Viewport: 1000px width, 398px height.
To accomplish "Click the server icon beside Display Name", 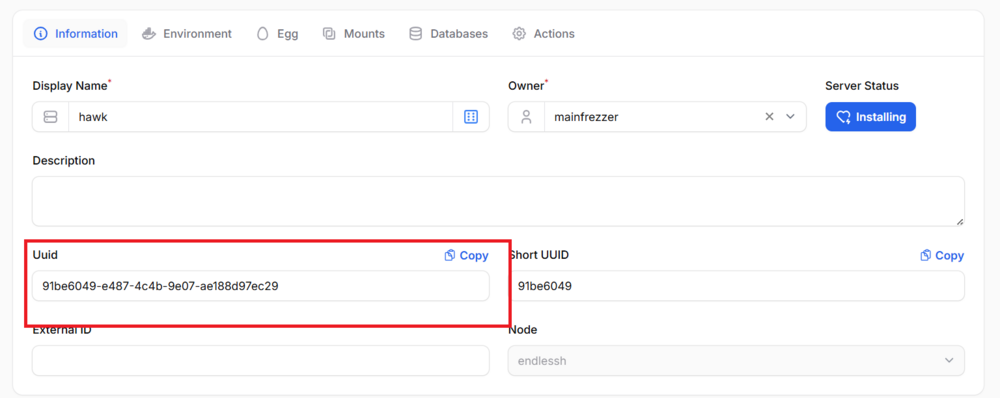I will coord(50,117).
